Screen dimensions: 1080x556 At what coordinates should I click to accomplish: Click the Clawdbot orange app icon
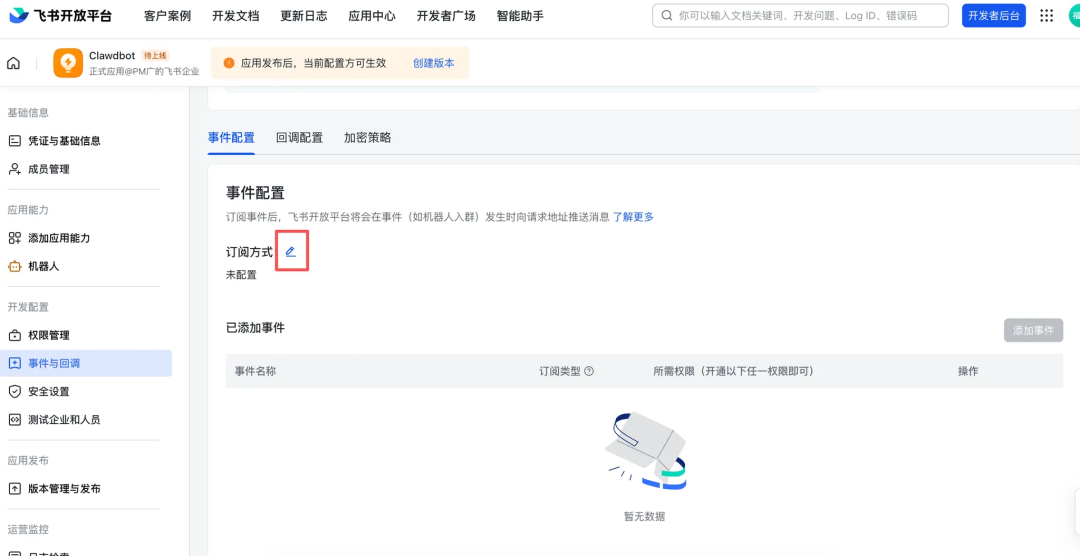coord(68,63)
